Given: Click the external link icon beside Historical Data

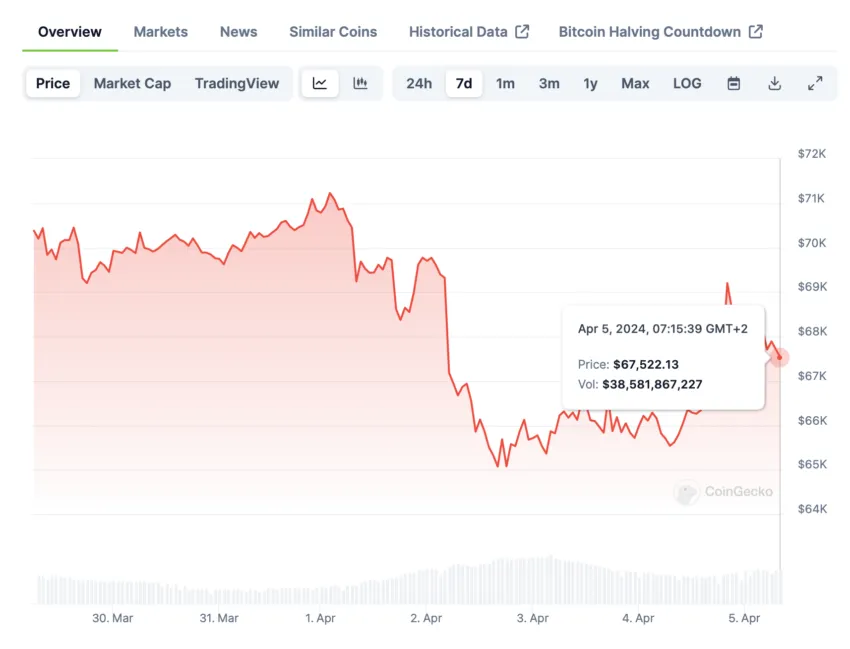Looking at the screenshot, I should [522, 32].
